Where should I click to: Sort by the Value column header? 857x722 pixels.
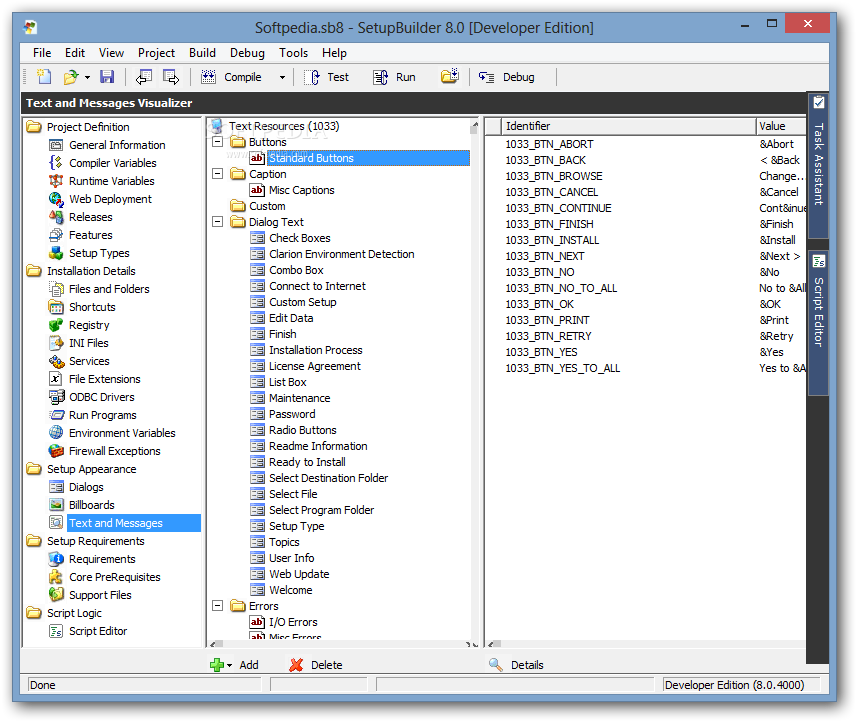781,126
